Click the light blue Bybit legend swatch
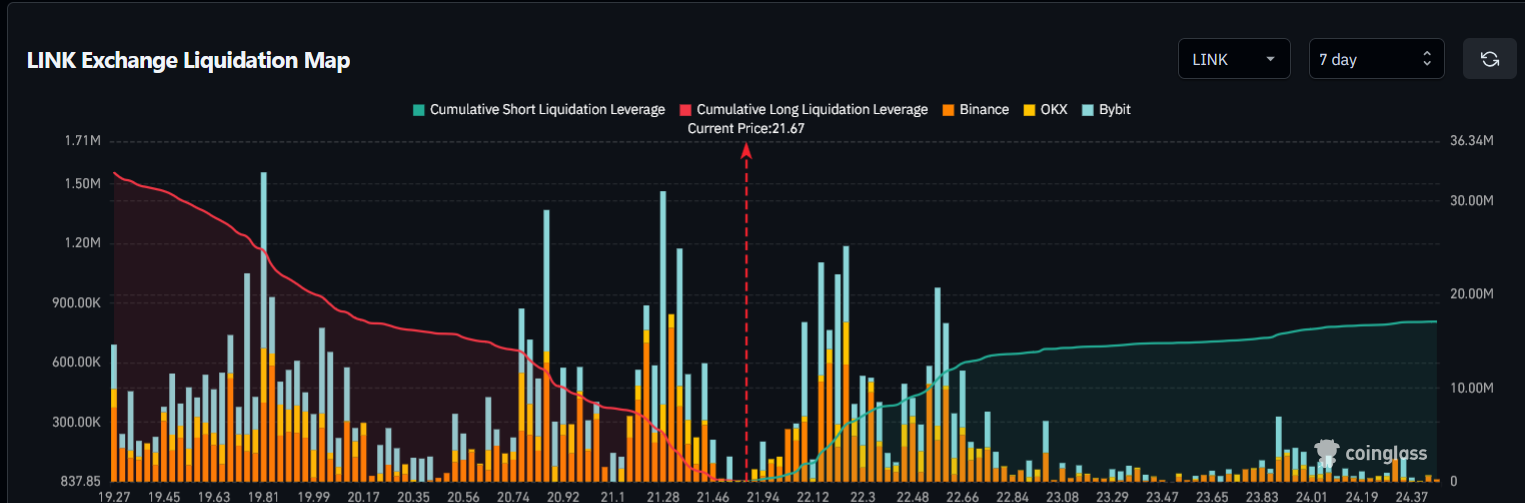The width and height of the screenshot is (1525, 503). [1088, 109]
